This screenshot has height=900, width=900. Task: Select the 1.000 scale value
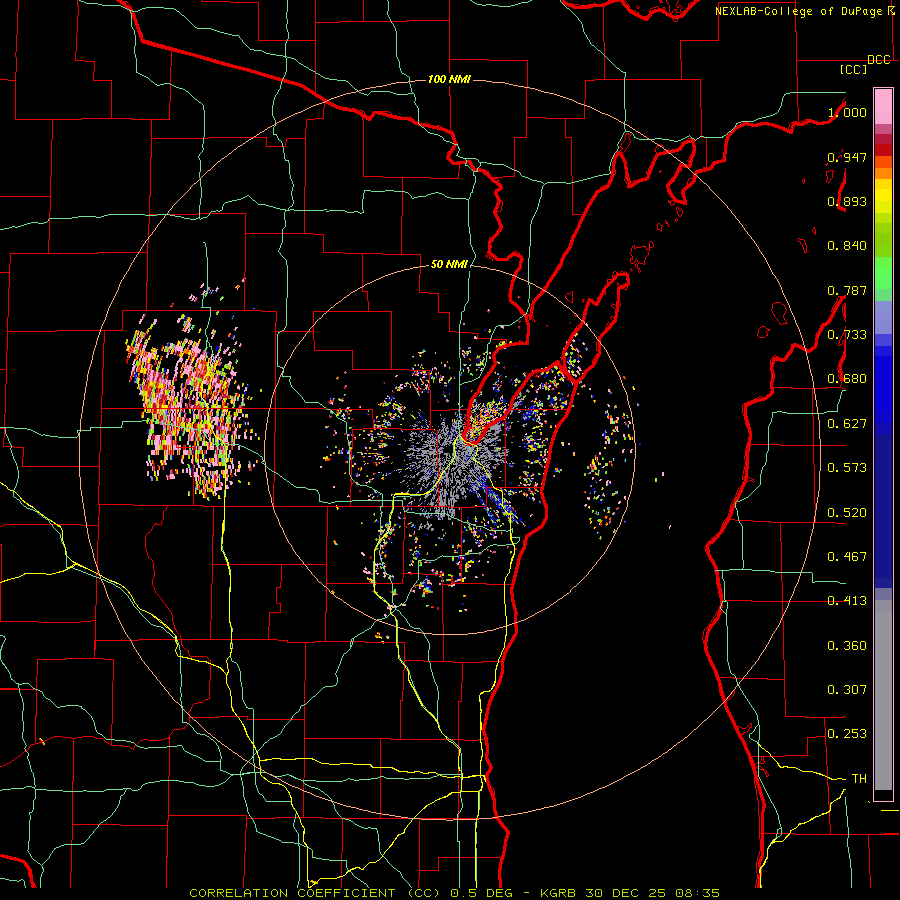click(x=847, y=112)
